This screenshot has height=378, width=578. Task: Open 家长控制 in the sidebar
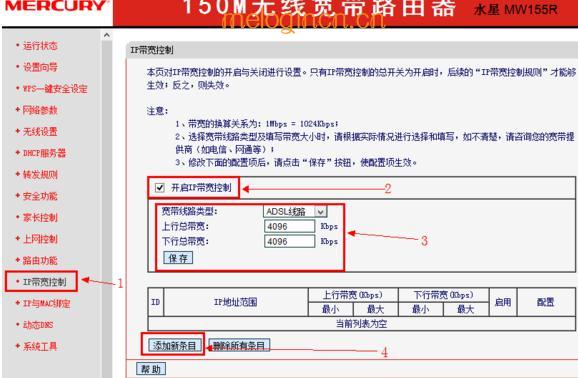click(40, 218)
